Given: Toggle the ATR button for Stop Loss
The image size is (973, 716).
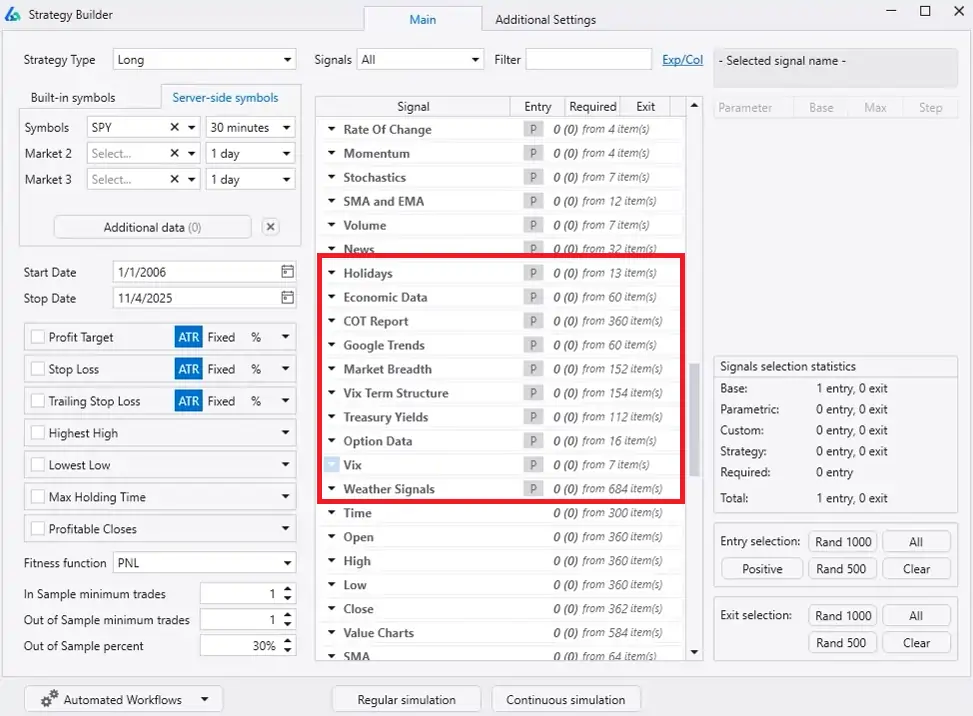Looking at the screenshot, I should (188, 369).
